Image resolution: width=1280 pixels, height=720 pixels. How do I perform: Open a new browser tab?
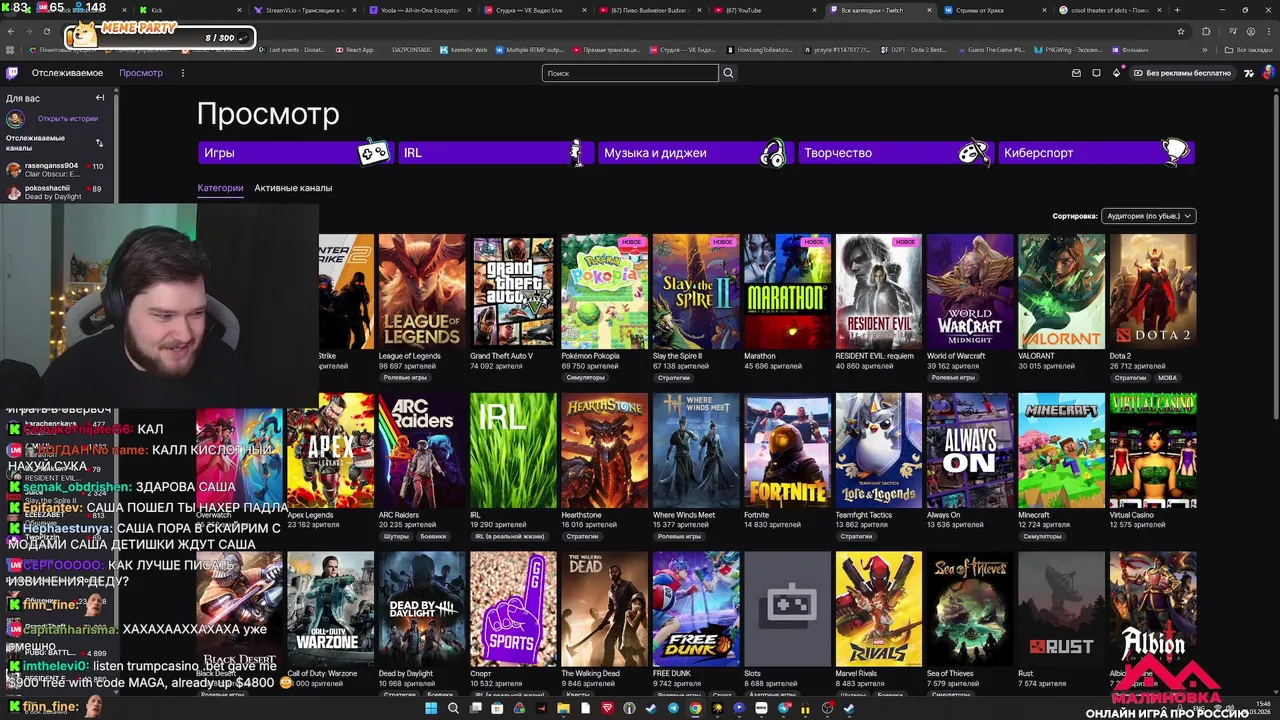coord(1177,10)
